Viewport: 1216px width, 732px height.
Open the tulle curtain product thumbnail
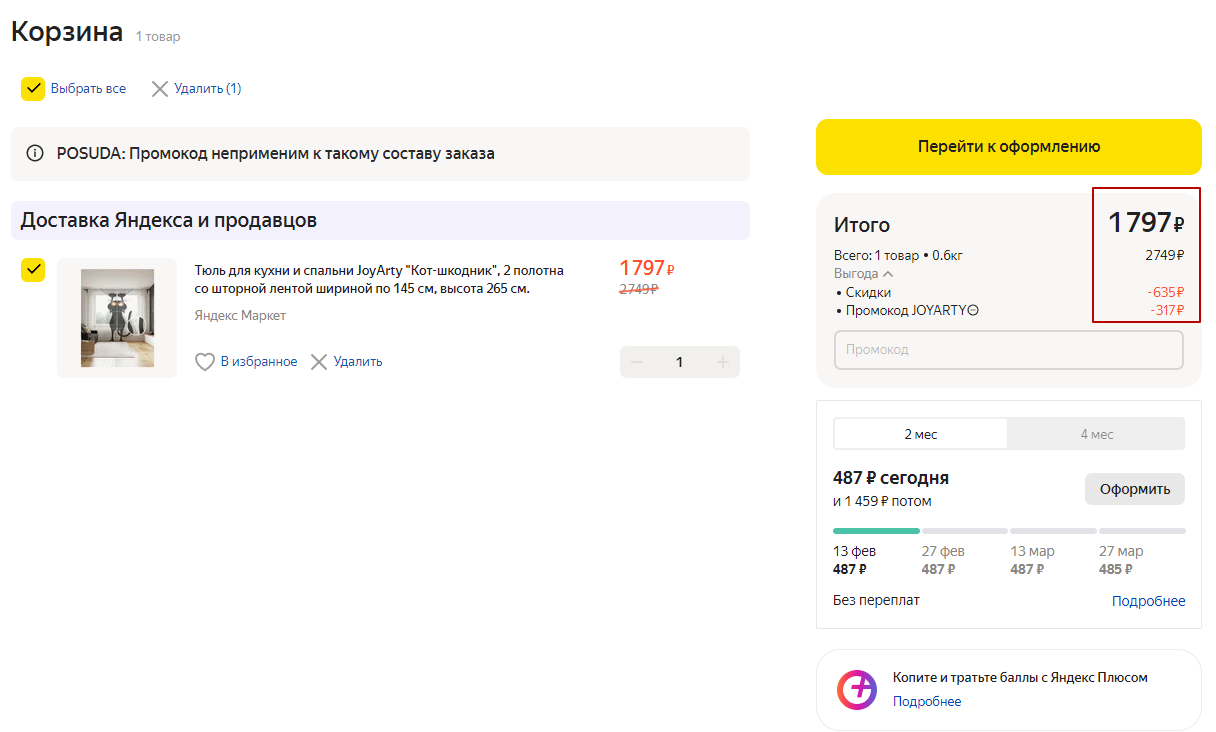pyautogui.click(x=117, y=318)
